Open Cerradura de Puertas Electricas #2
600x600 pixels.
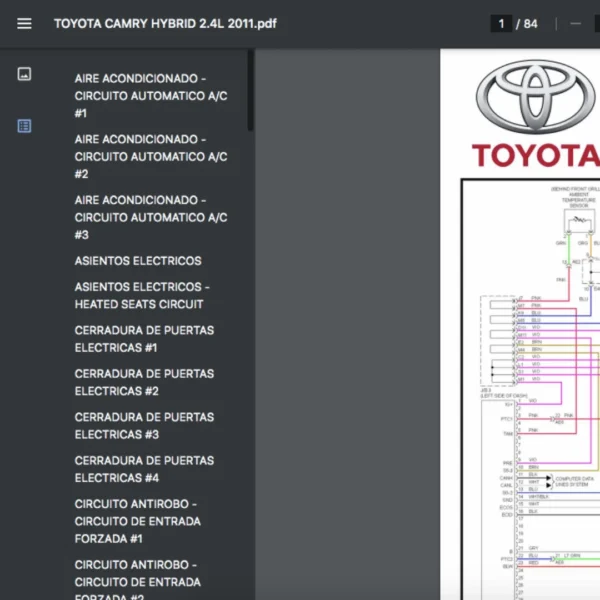(144, 382)
